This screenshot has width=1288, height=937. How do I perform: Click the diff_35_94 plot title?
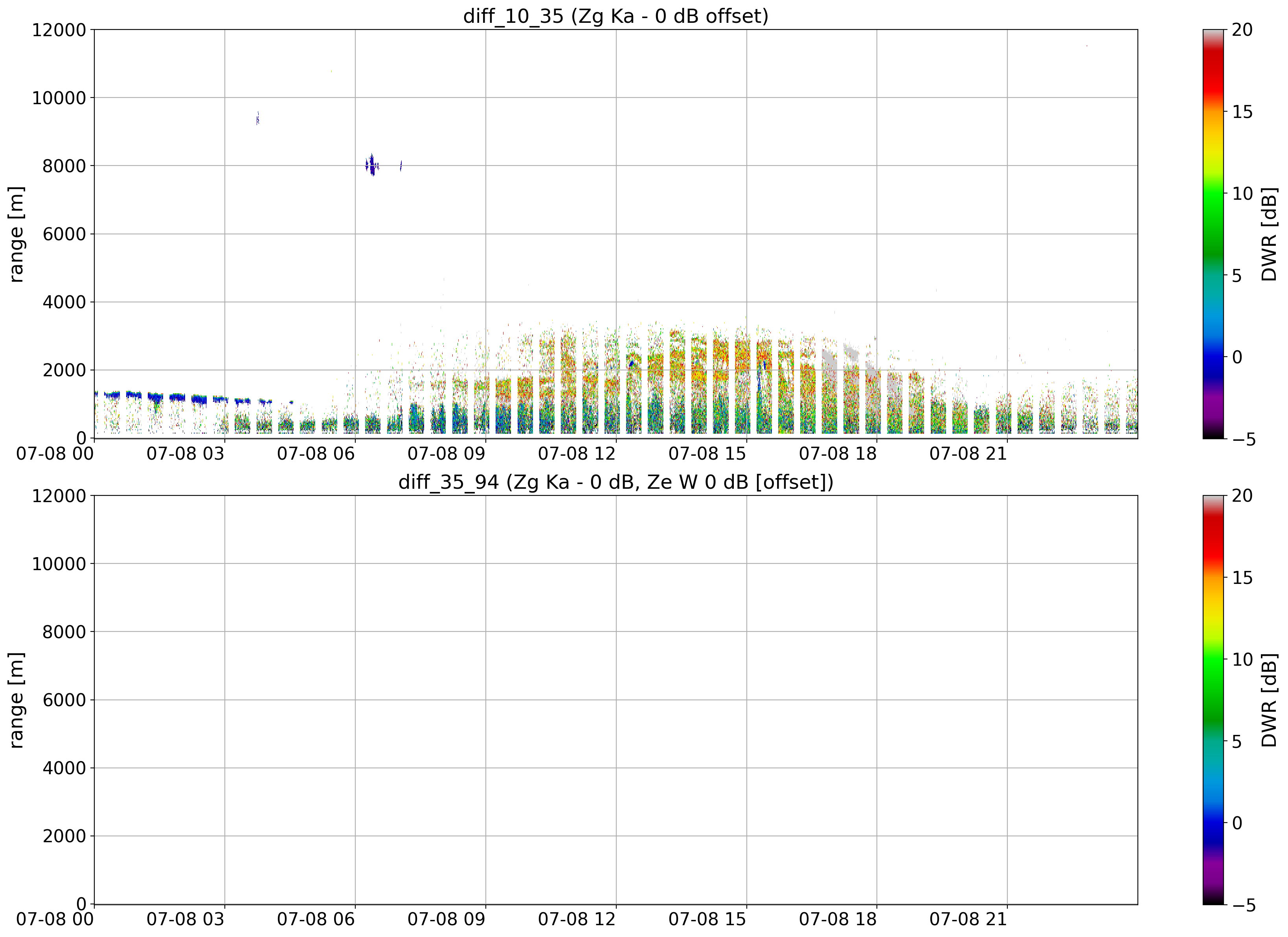(x=616, y=482)
